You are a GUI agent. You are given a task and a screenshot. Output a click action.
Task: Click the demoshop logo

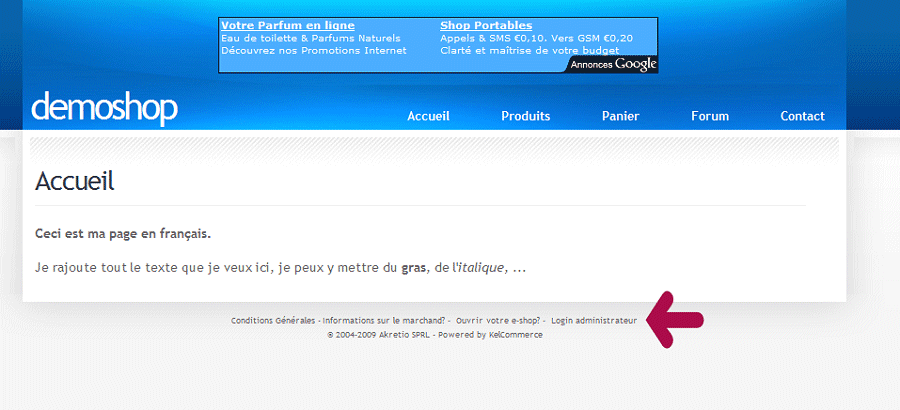[x=104, y=108]
